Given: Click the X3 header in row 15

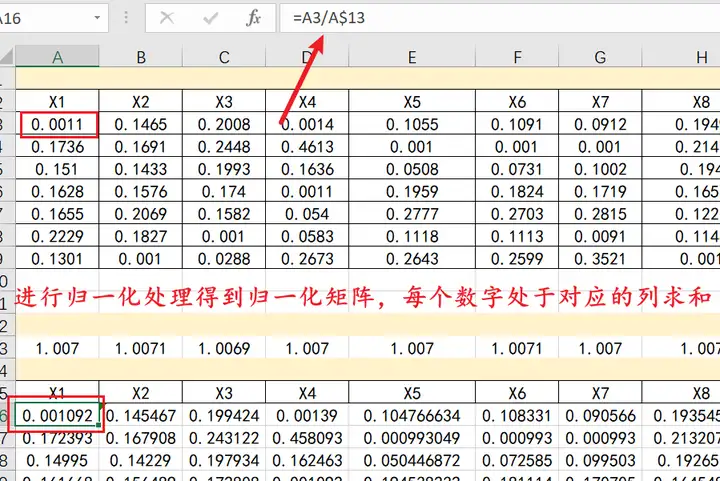Looking at the screenshot, I should pos(224,393).
